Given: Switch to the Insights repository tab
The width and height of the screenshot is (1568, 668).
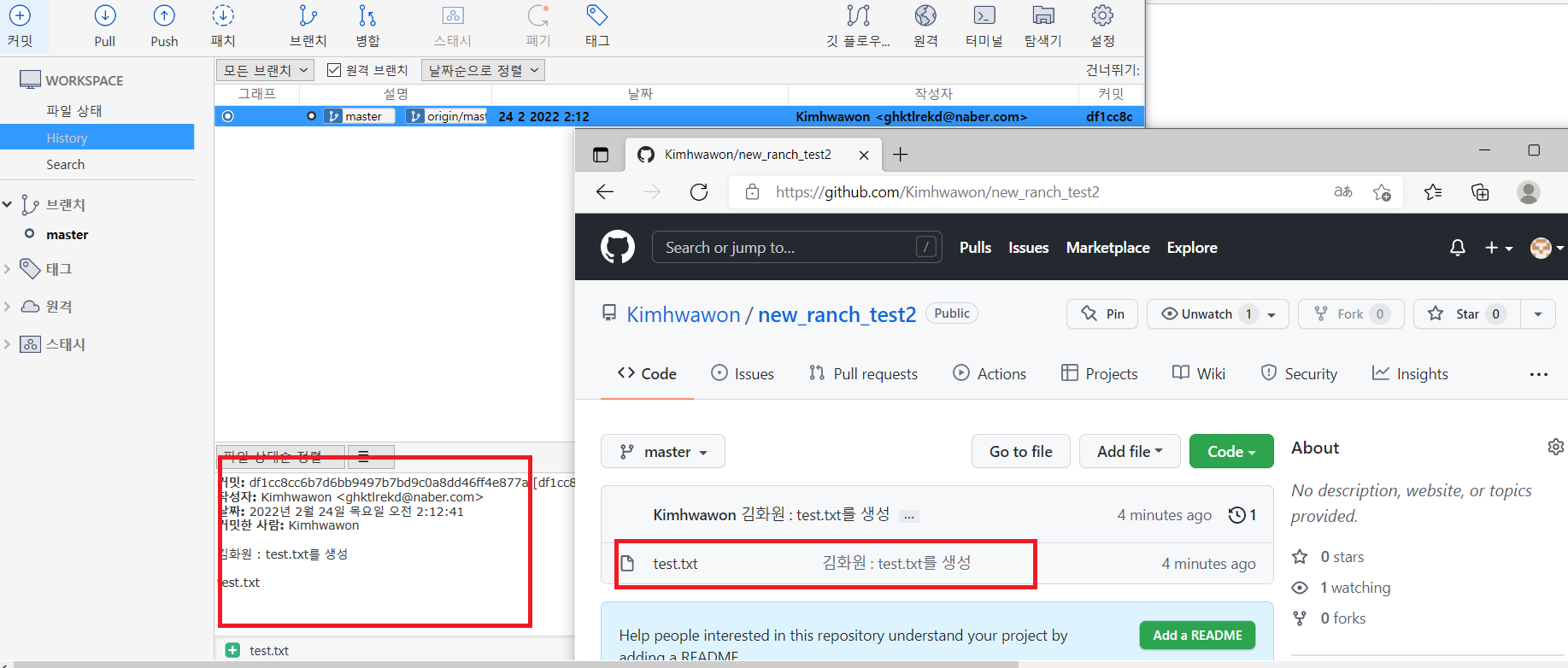Looking at the screenshot, I should [x=1410, y=373].
